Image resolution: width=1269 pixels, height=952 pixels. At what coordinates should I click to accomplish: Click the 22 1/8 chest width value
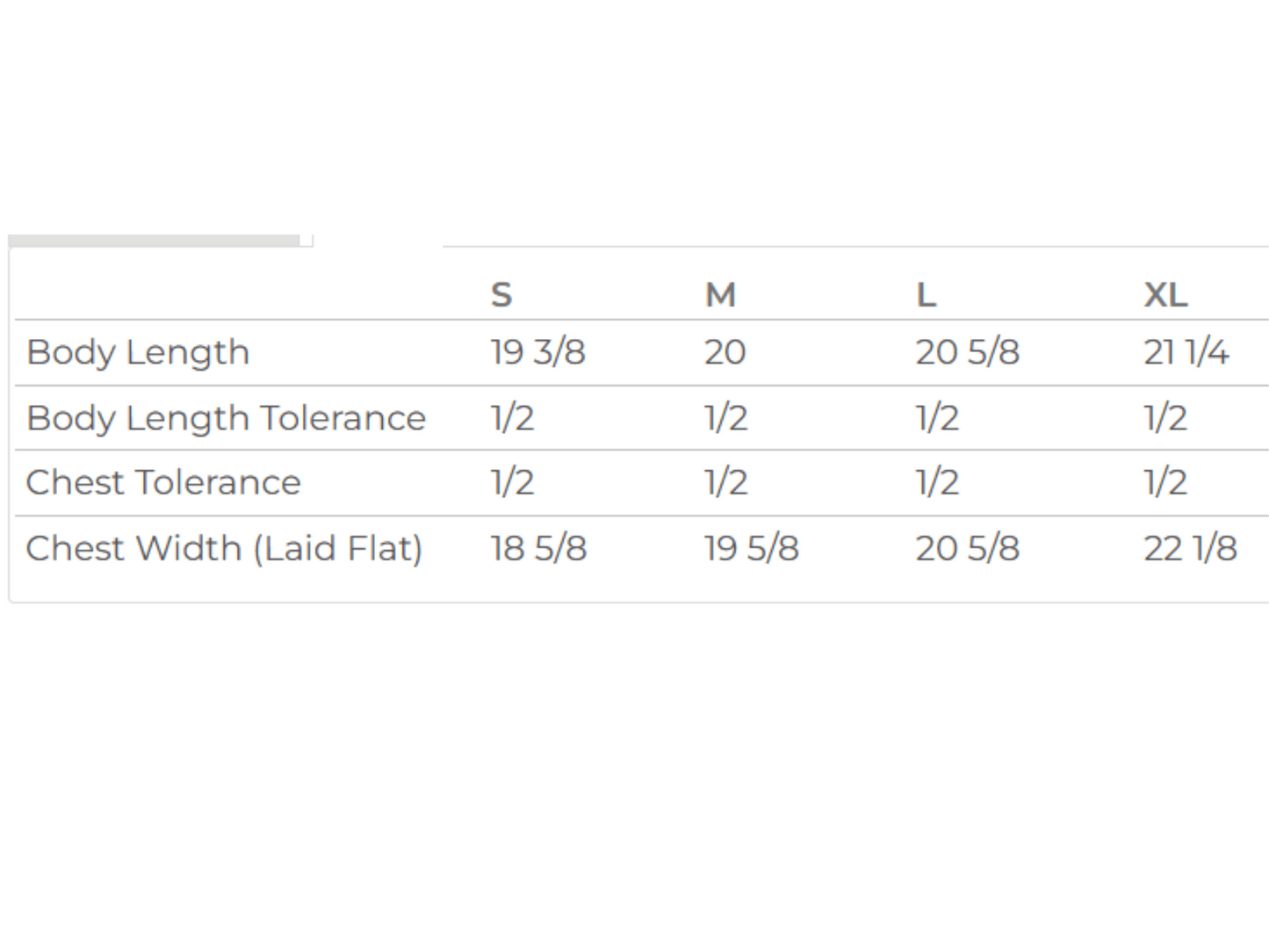1190,548
